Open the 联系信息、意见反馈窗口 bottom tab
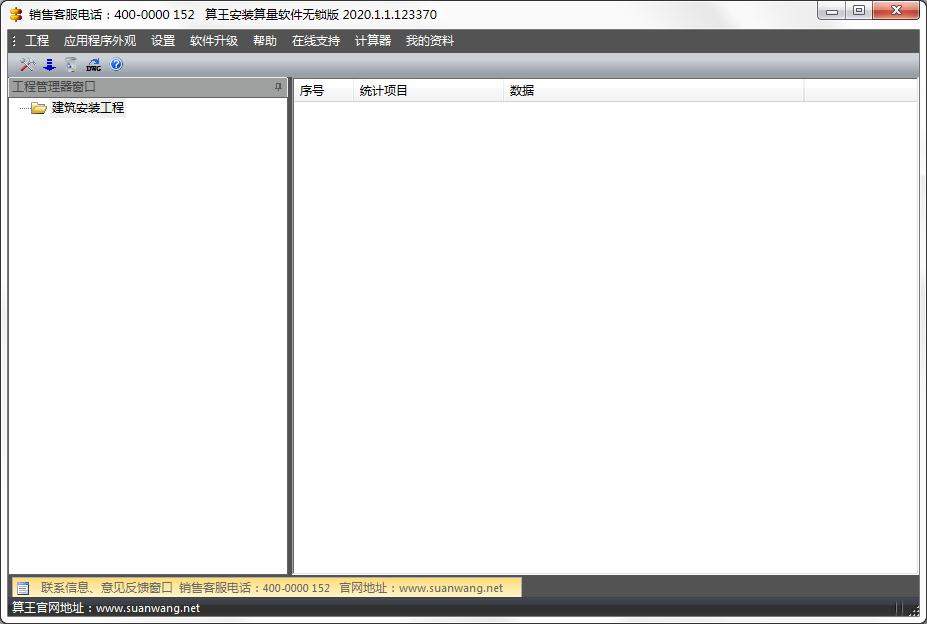This screenshot has height=624, width=927. point(107,588)
